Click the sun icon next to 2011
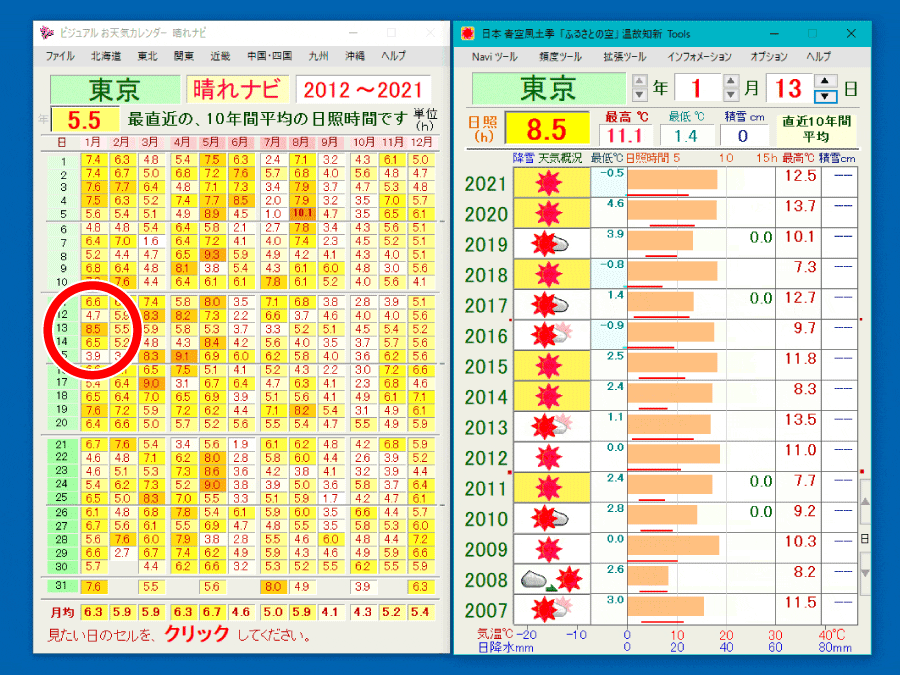The image size is (900, 675). (x=550, y=488)
